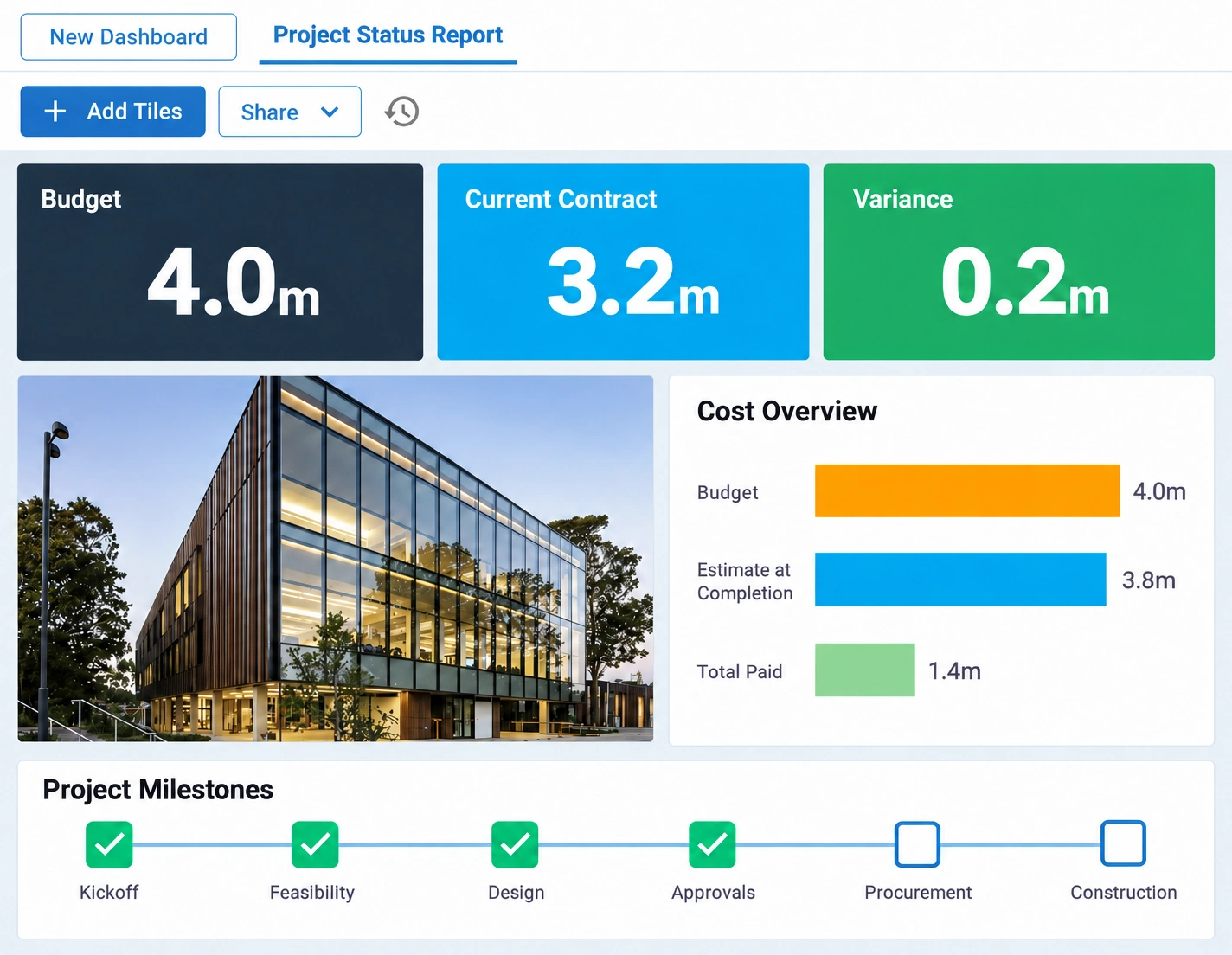Image resolution: width=1232 pixels, height=955 pixels.
Task: Click the plus icon in Add Tiles
Action: [55, 112]
